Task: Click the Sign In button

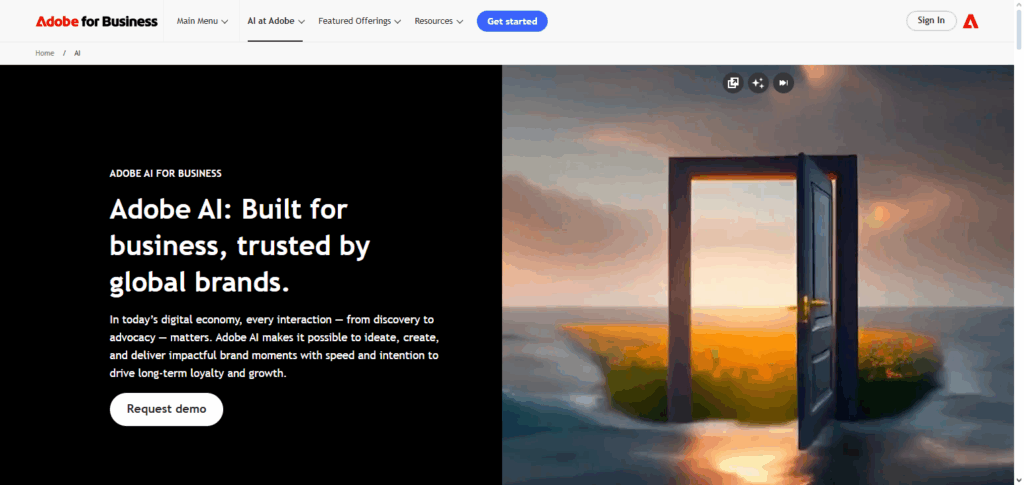Action: pyautogui.click(x=931, y=21)
